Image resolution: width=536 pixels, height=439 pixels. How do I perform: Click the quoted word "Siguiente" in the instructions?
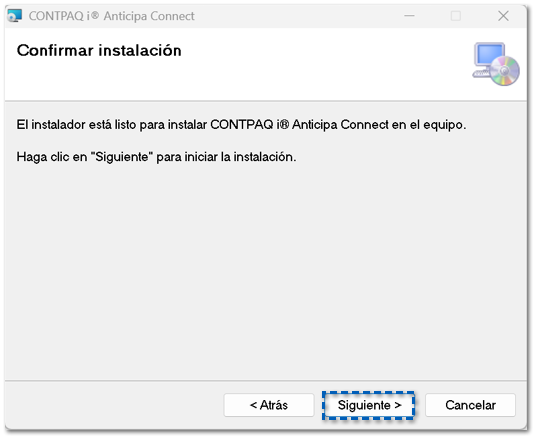tap(122, 157)
